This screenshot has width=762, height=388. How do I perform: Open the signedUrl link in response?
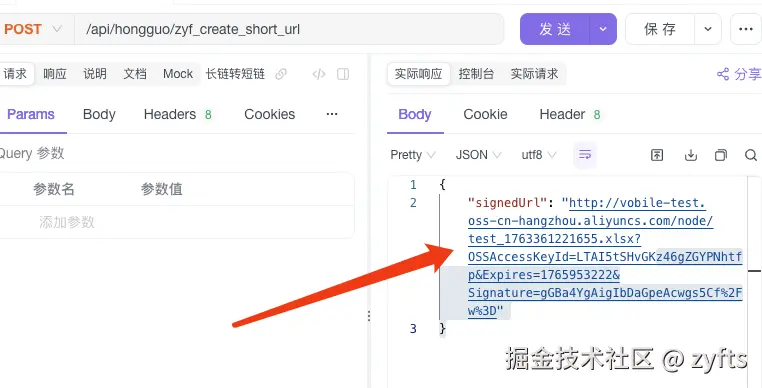tap(605, 257)
